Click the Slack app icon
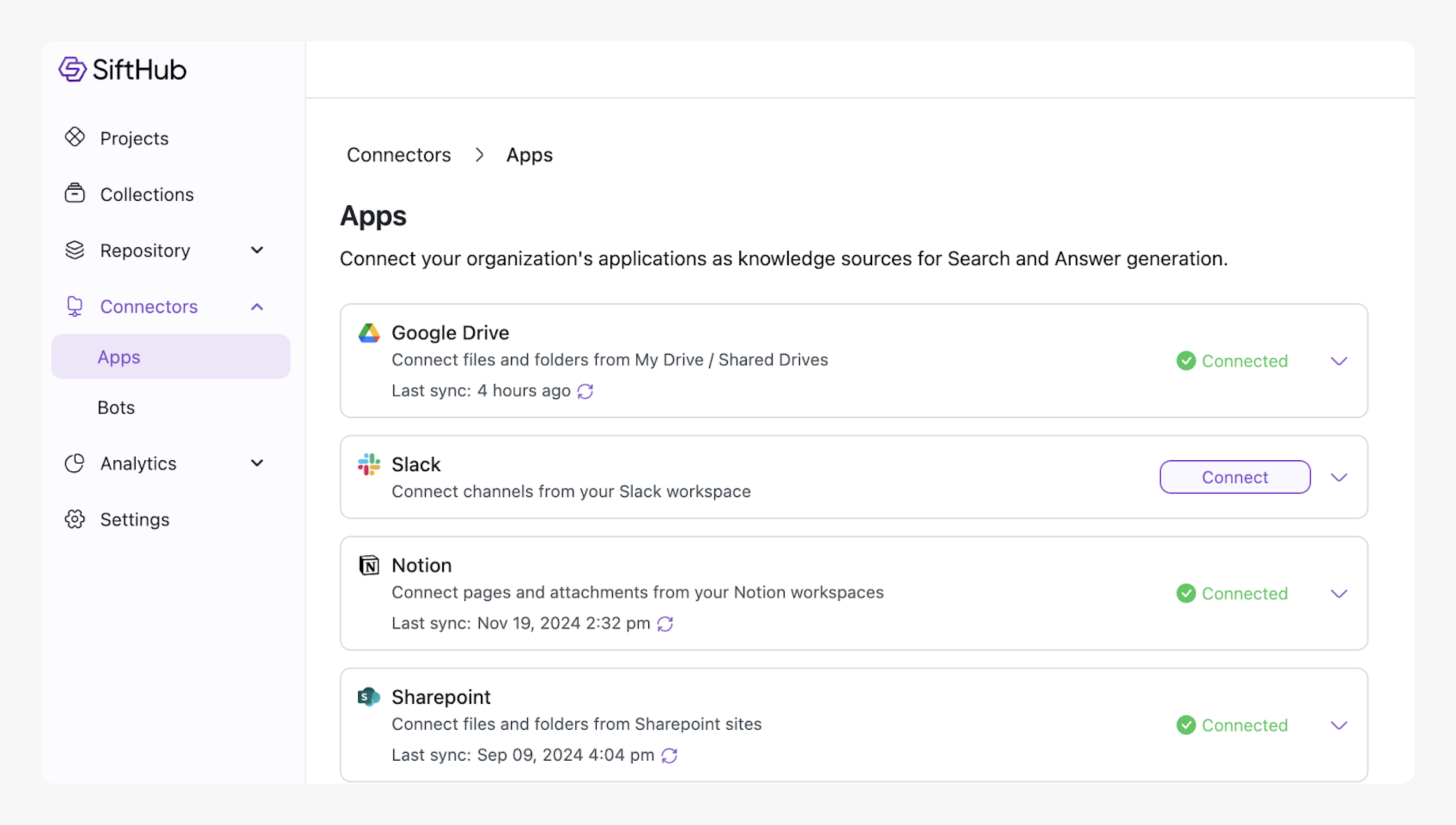 click(369, 464)
